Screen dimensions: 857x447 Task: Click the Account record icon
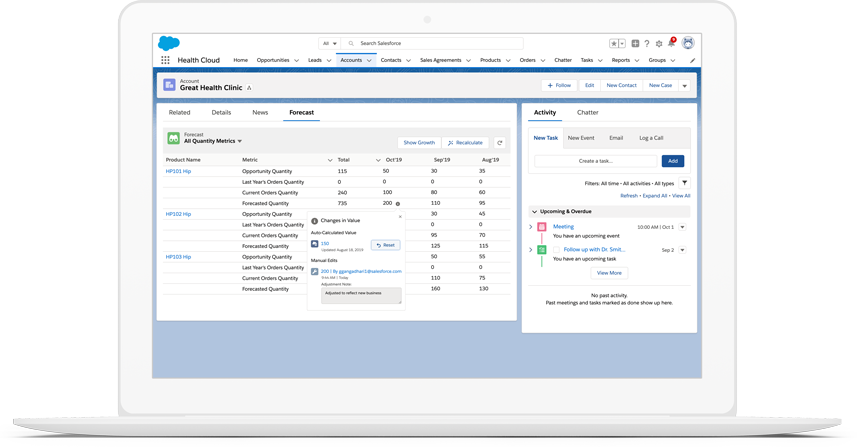(x=169, y=85)
